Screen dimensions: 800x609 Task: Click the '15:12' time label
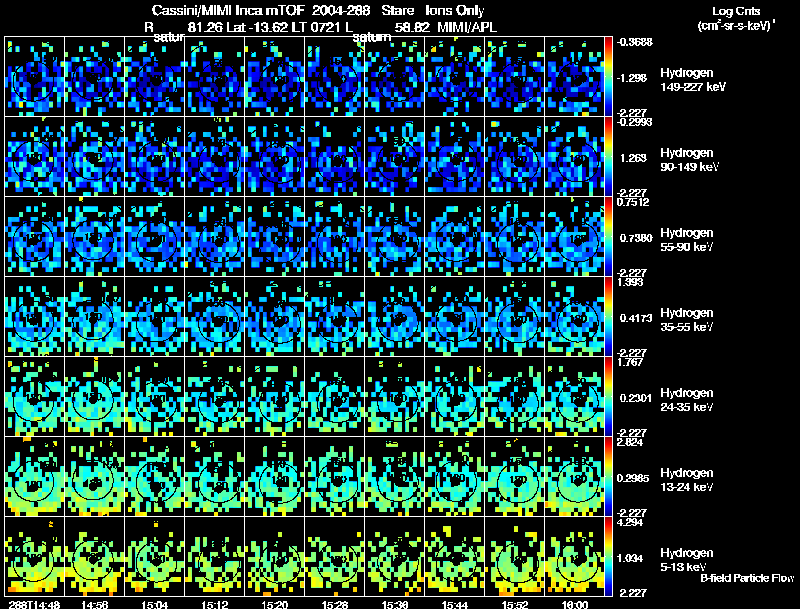(x=215, y=605)
